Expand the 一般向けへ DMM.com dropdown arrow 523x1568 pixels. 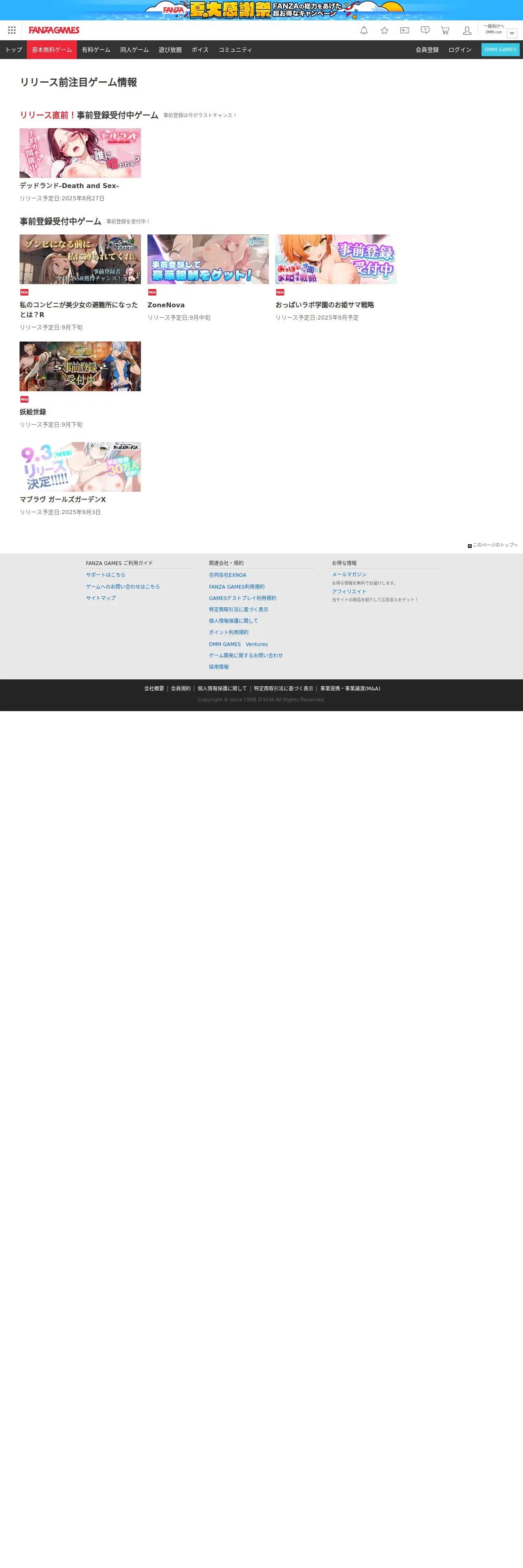(x=512, y=33)
